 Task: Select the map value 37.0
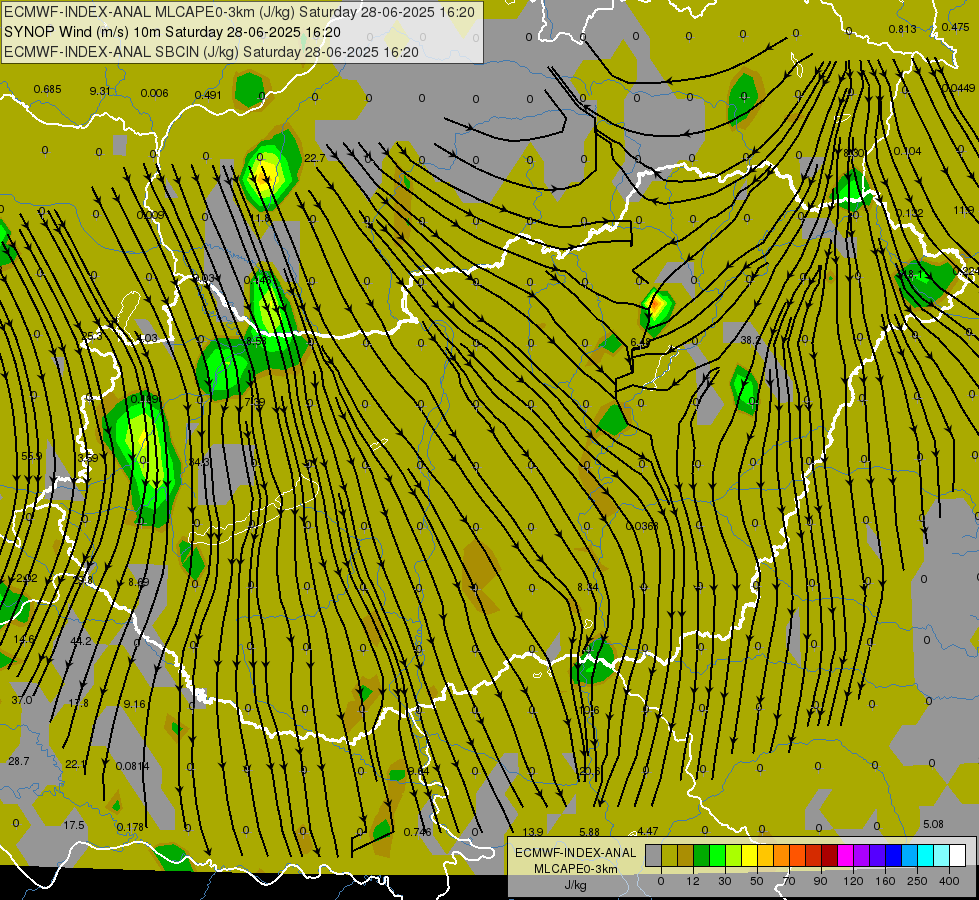22,700
